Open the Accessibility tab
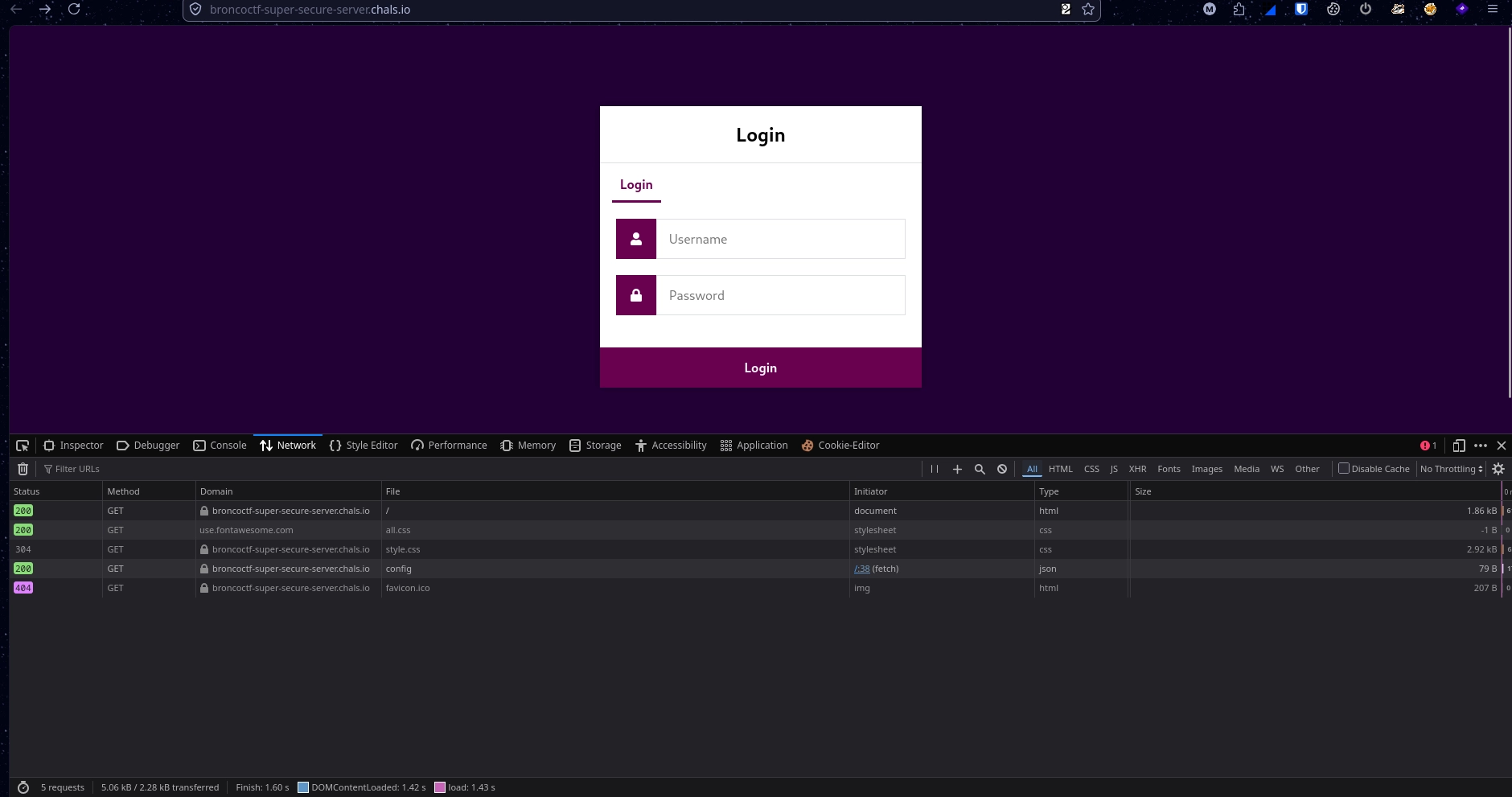Image resolution: width=1512 pixels, height=797 pixels. point(671,446)
